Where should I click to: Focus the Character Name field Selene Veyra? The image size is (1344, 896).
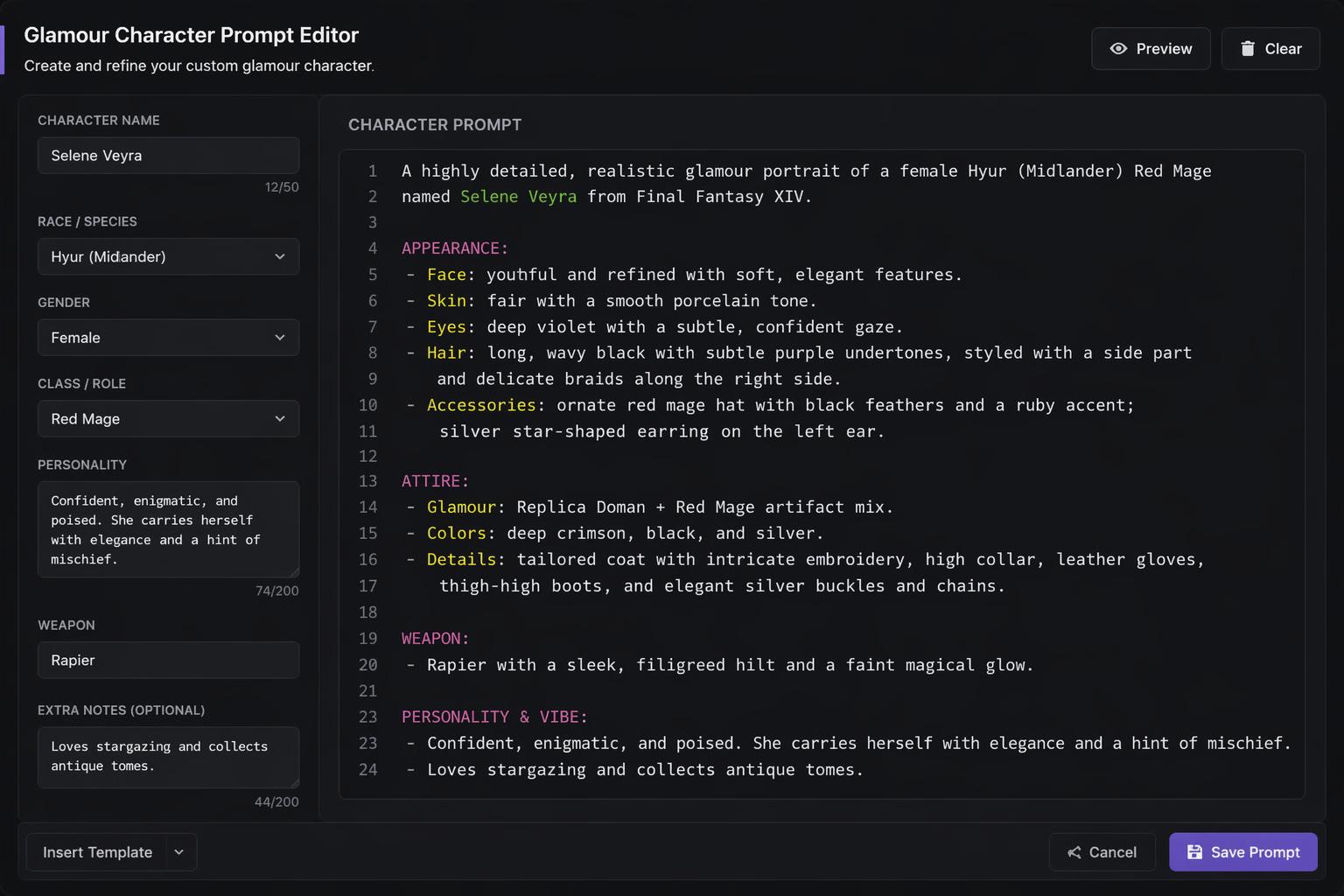click(168, 156)
